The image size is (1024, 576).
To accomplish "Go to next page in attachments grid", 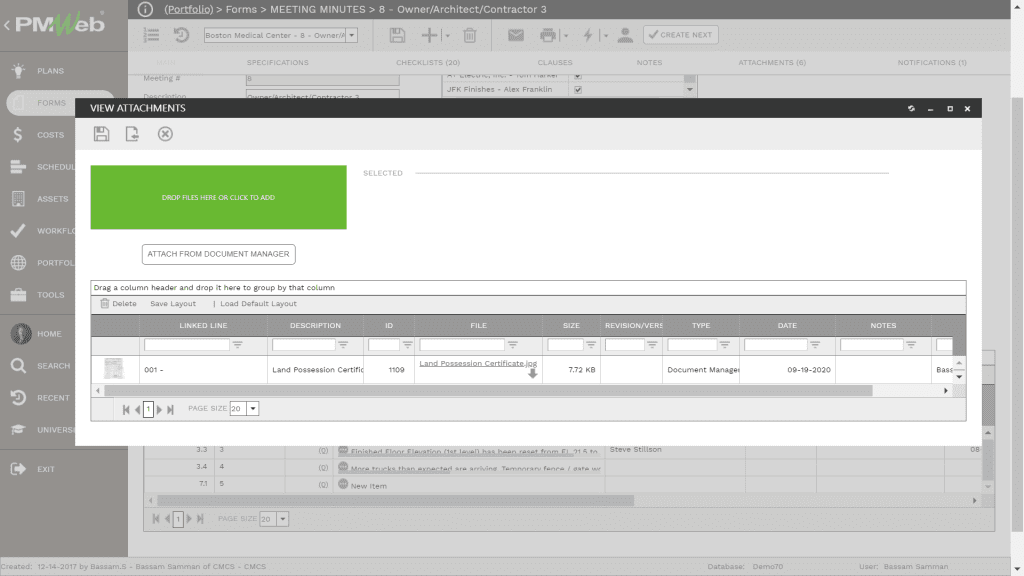I will 159,409.
